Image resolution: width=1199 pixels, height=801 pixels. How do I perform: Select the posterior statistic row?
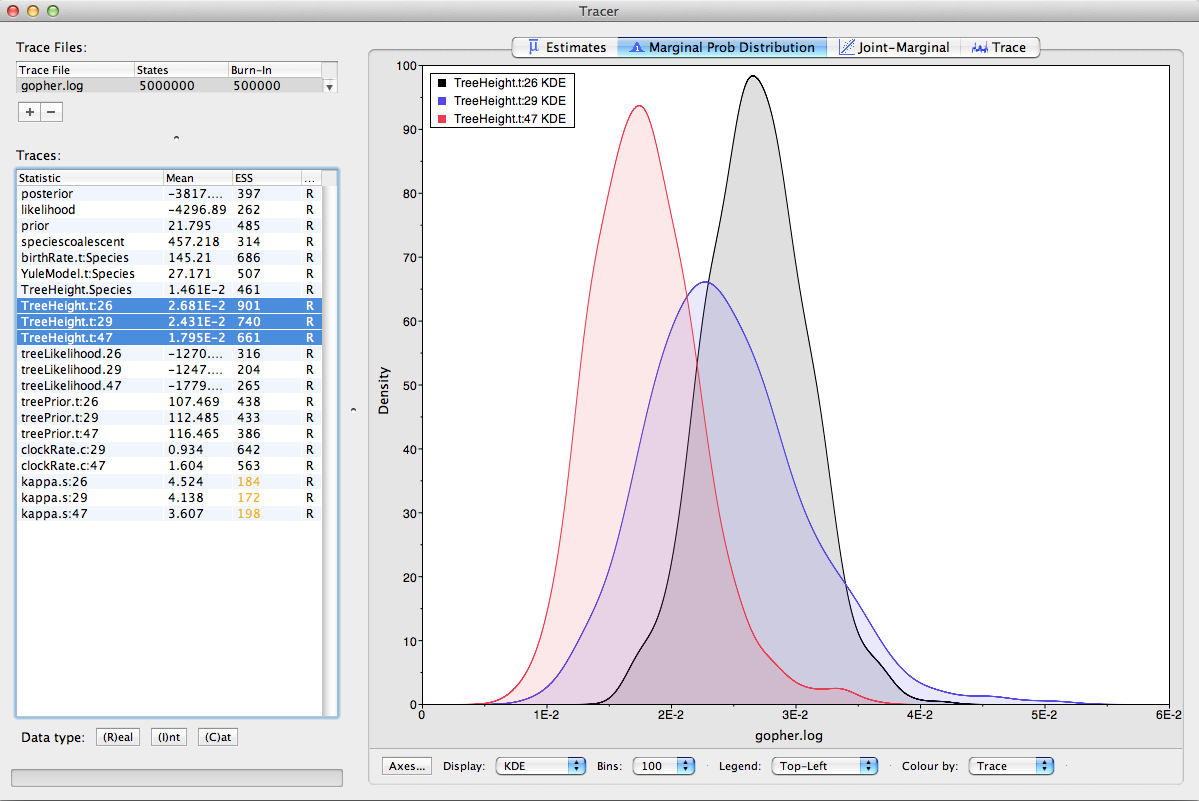tap(90, 194)
